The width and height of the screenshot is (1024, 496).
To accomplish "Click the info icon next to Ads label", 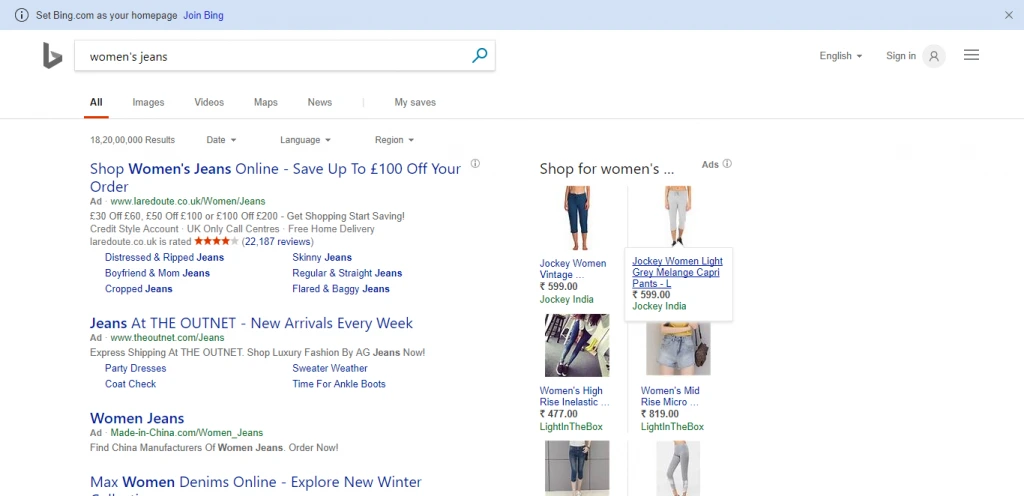I will 727,164.
